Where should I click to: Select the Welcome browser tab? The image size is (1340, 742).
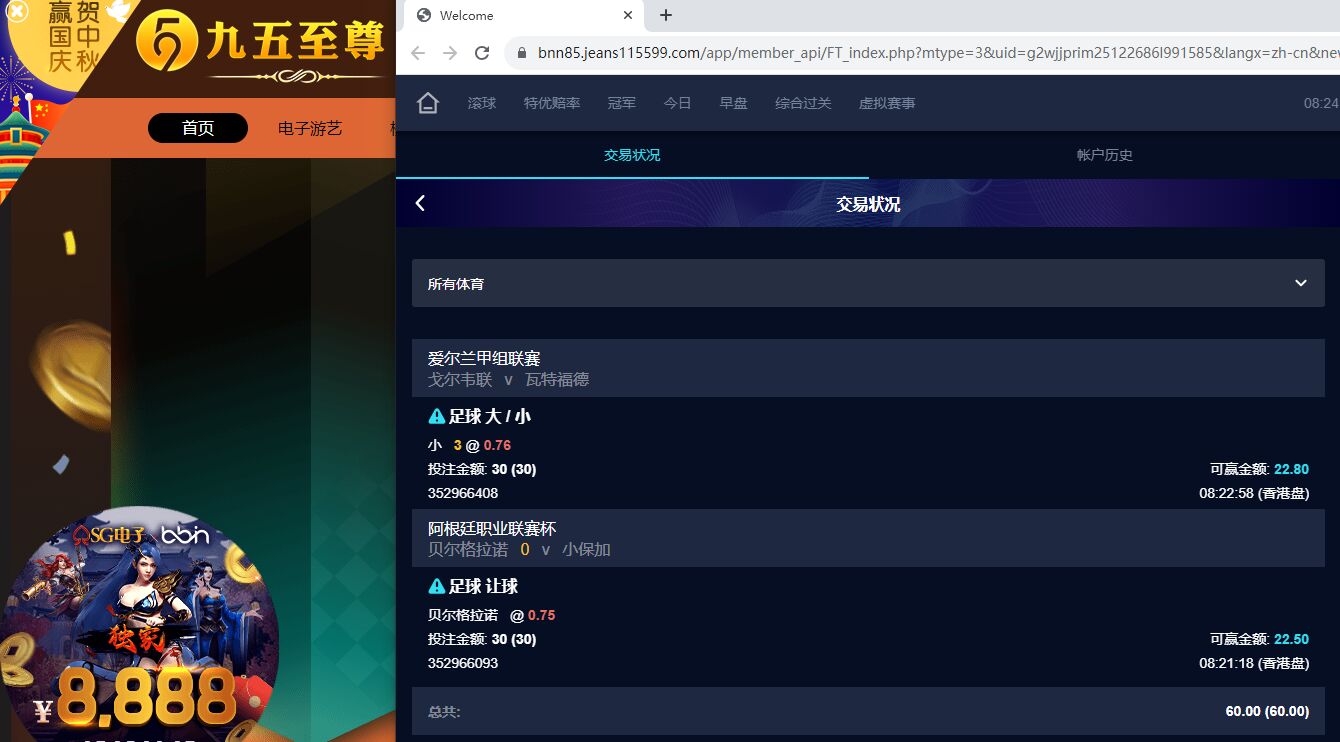[x=524, y=15]
